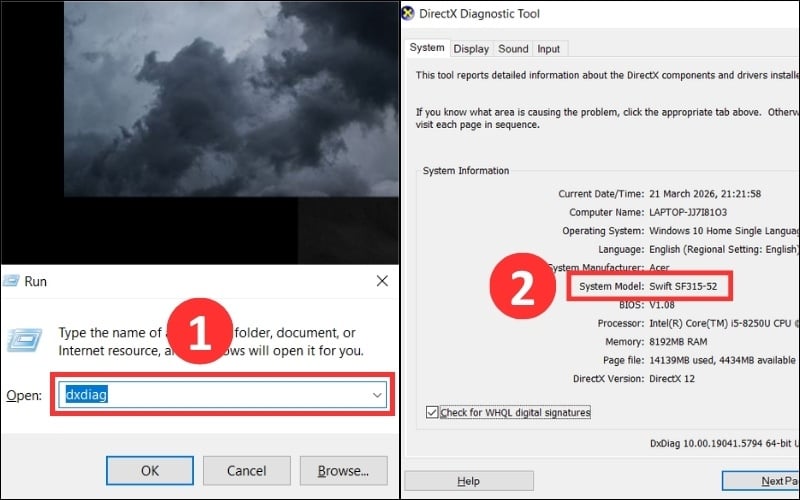
Task: Select the DirectX Version value DirectX 12
Action: click(x=672, y=379)
